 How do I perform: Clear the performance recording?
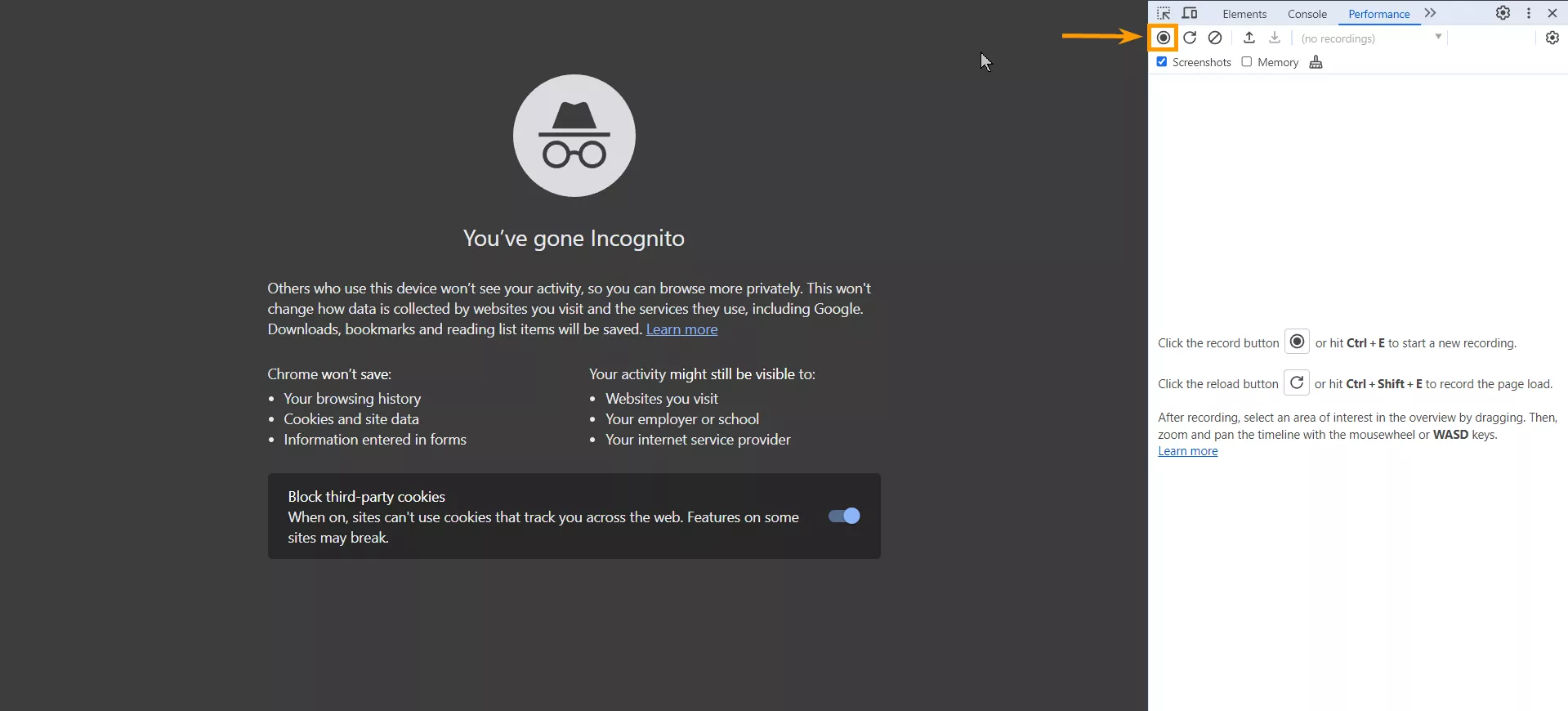tap(1215, 38)
